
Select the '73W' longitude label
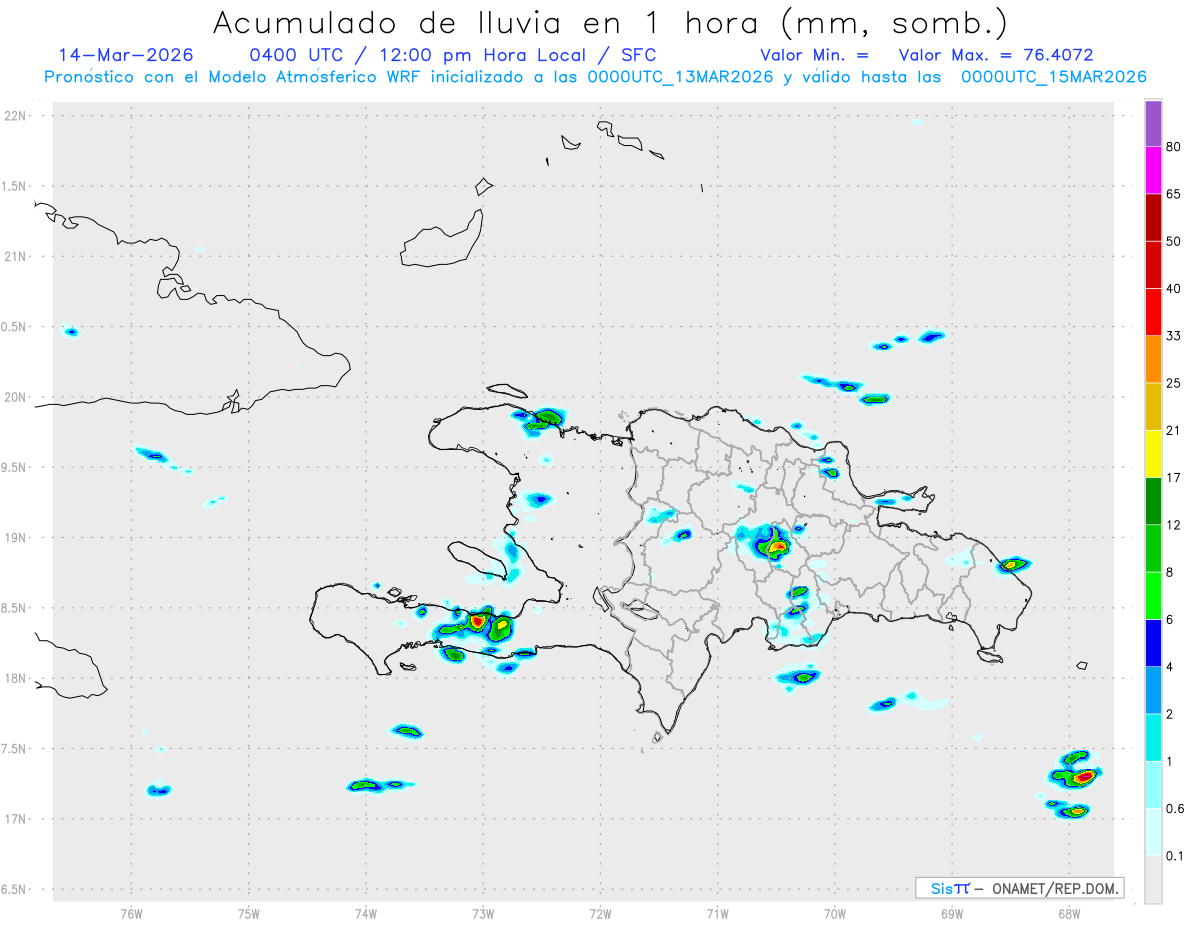483,915
